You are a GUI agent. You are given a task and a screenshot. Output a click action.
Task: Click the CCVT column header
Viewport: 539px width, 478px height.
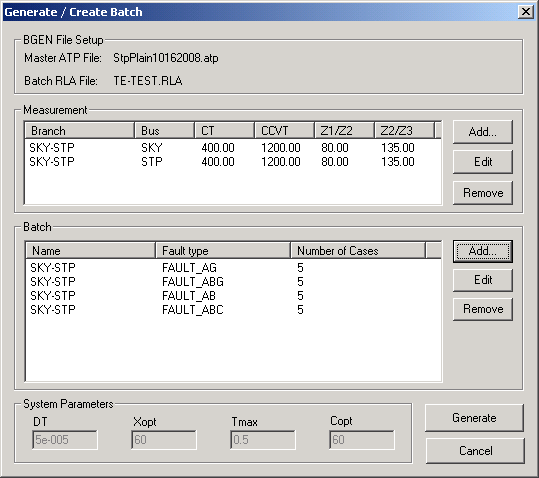(x=284, y=131)
